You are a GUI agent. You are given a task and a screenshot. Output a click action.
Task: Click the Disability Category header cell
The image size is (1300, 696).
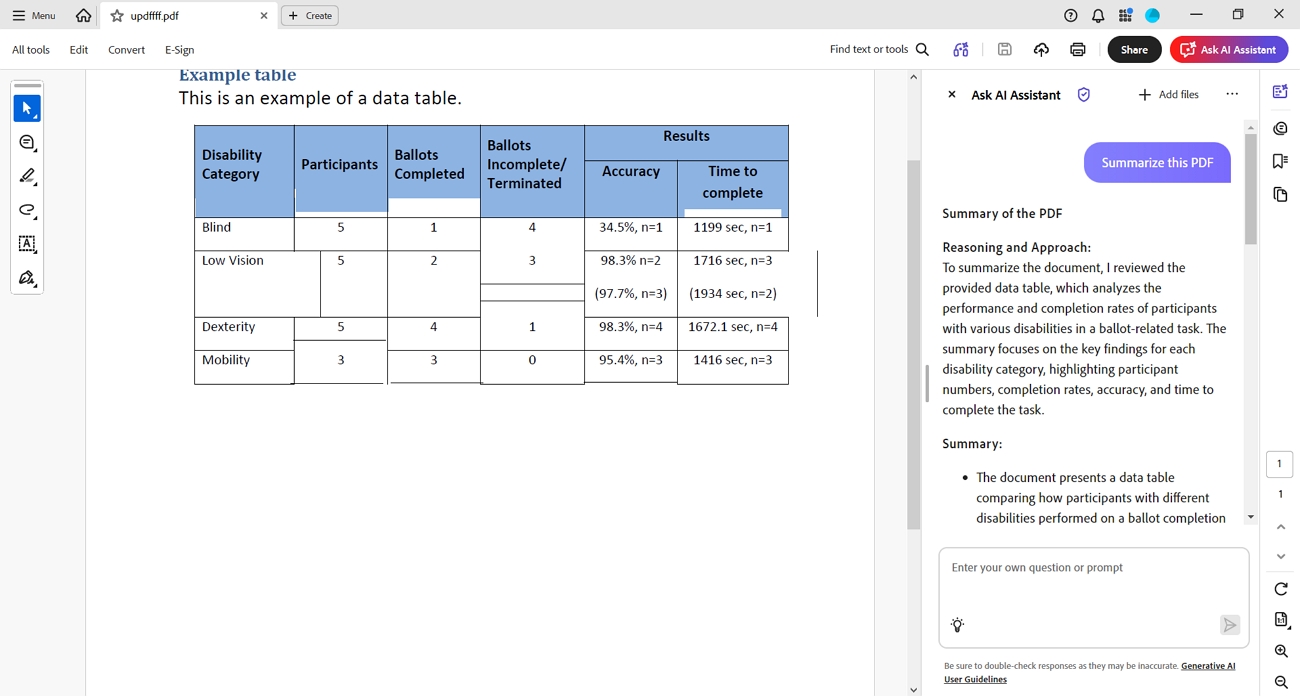[244, 170]
